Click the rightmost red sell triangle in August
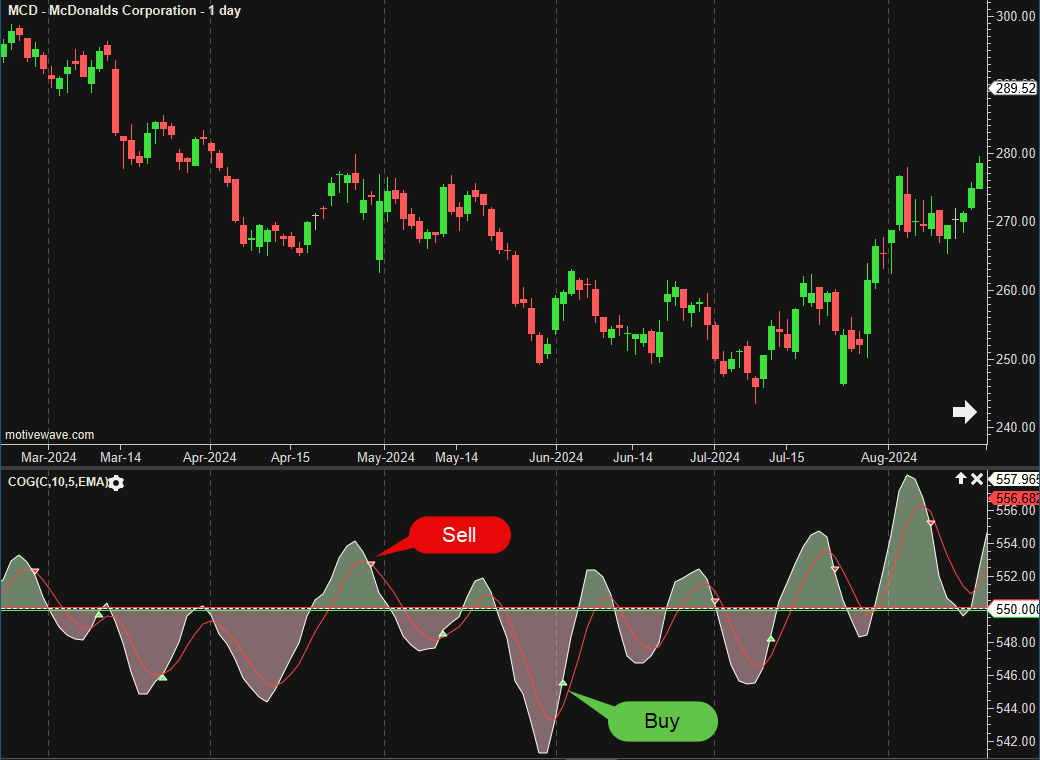 [931, 523]
